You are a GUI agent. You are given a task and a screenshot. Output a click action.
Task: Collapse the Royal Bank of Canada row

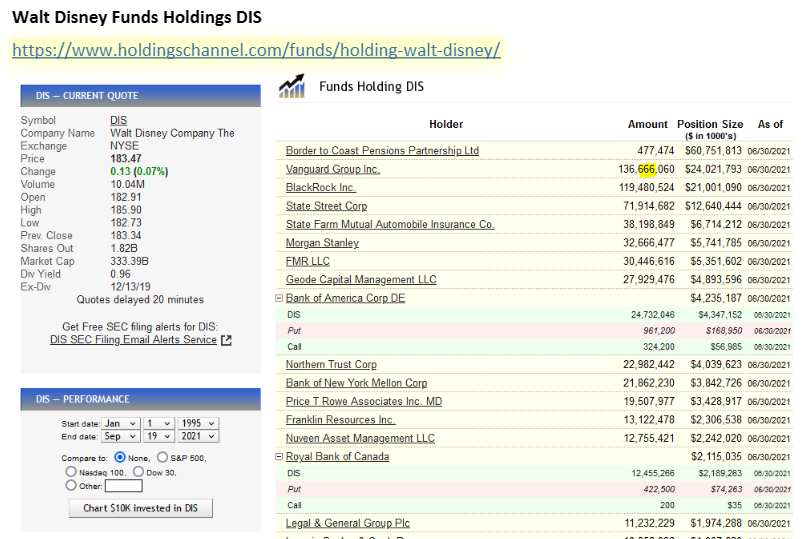click(x=279, y=457)
